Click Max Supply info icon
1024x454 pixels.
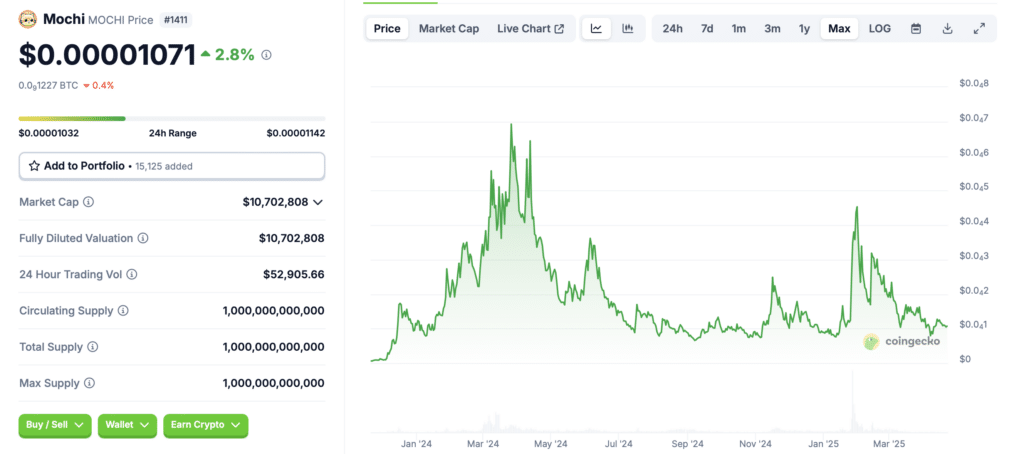[x=90, y=383]
